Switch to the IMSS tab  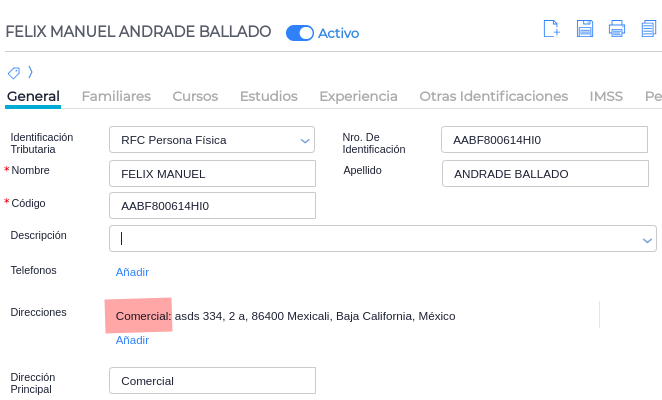(606, 97)
